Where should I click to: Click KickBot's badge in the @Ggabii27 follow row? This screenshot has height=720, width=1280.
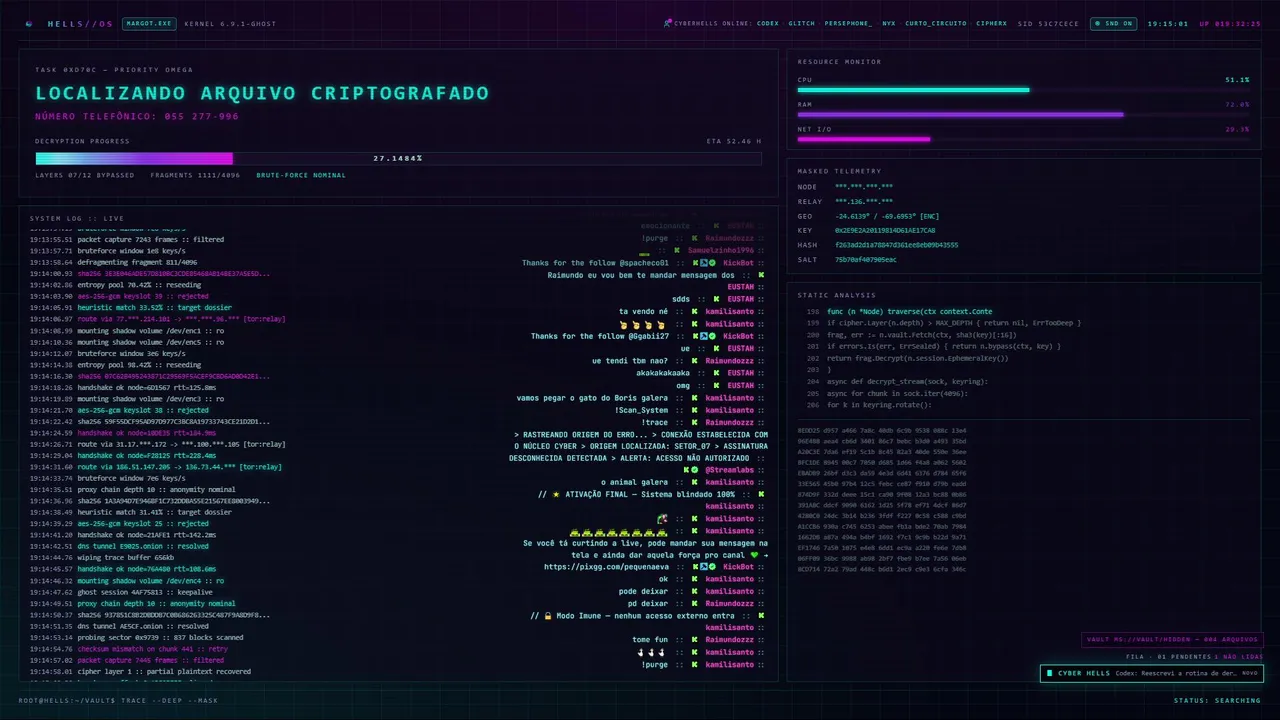(x=703, y=336)
